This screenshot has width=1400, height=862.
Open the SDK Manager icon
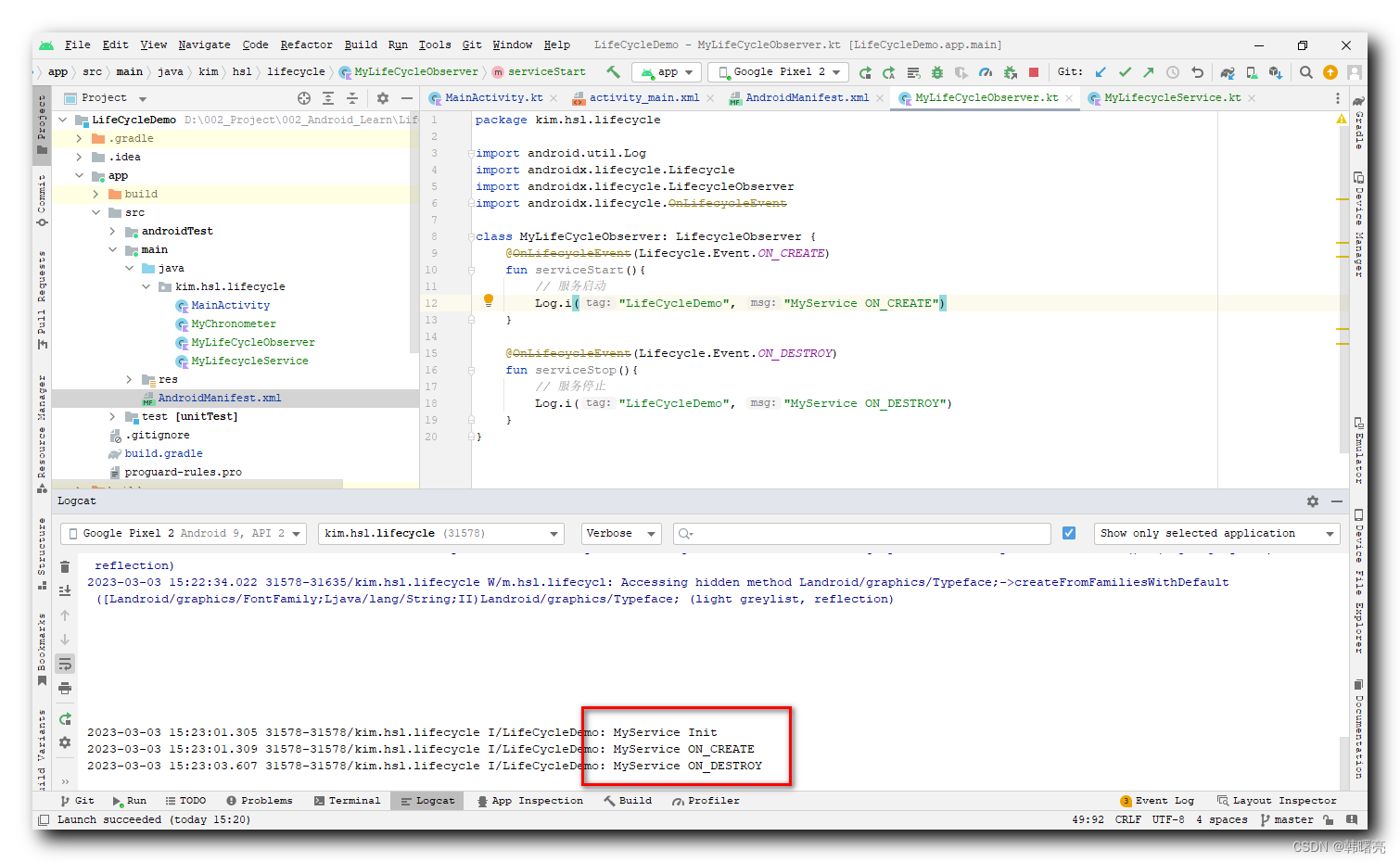coord(1276,72)
